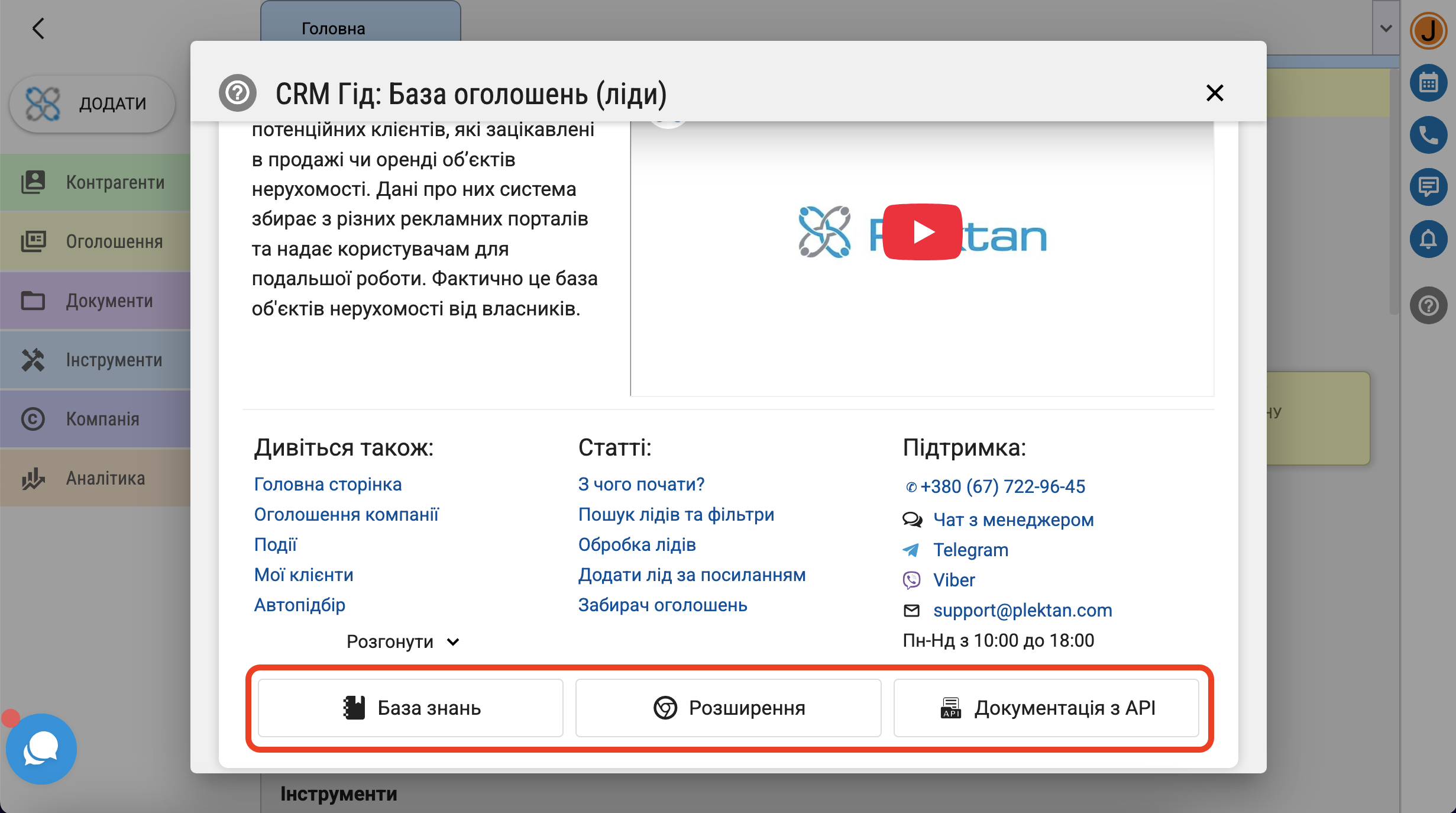Close the CRM Гід dialog
Screen dimensions: 1456x813
click(1214, 93)
